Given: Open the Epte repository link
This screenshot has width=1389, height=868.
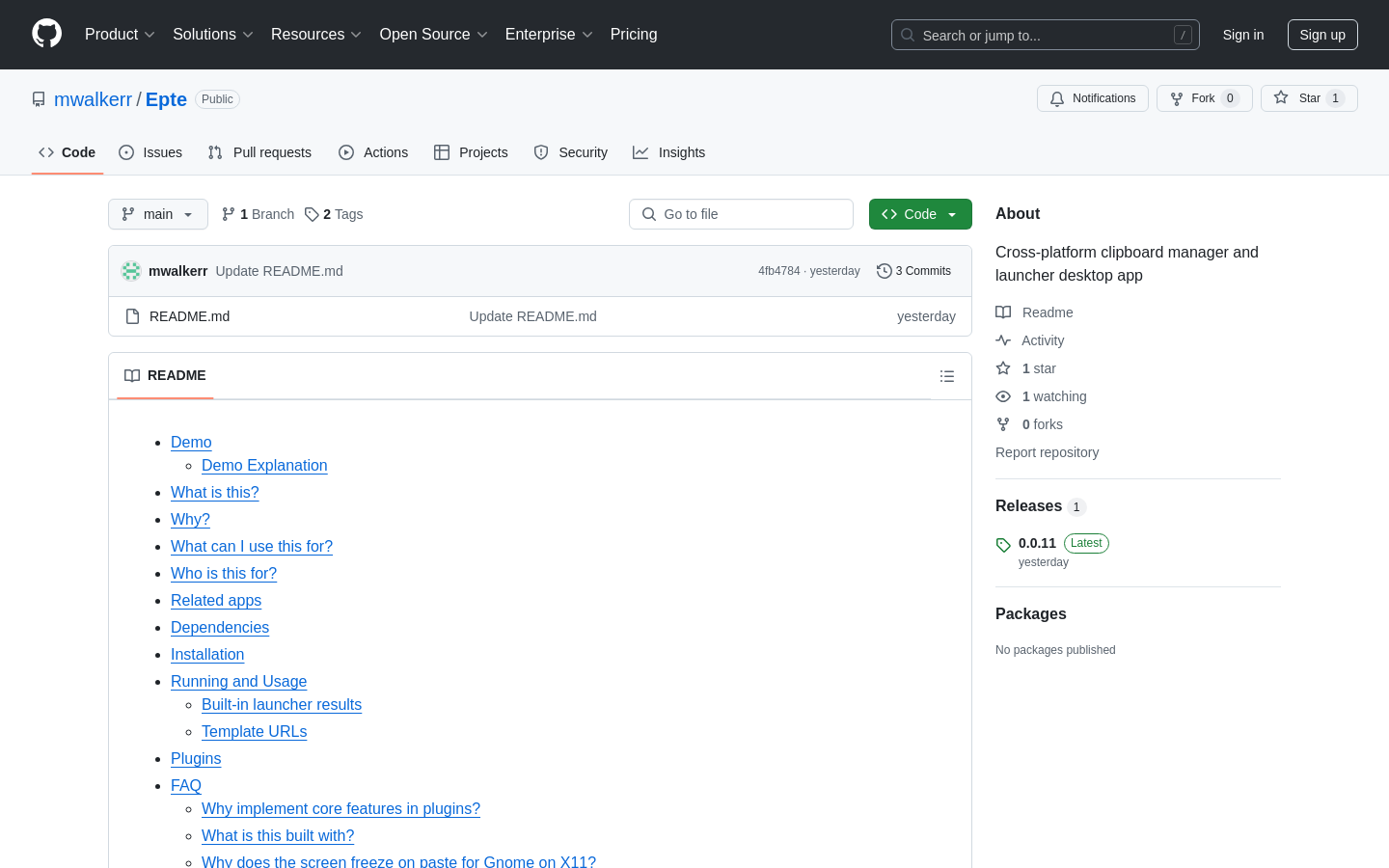Looking at the screenshot, I should pyautogui.click(x=166, y=99).
